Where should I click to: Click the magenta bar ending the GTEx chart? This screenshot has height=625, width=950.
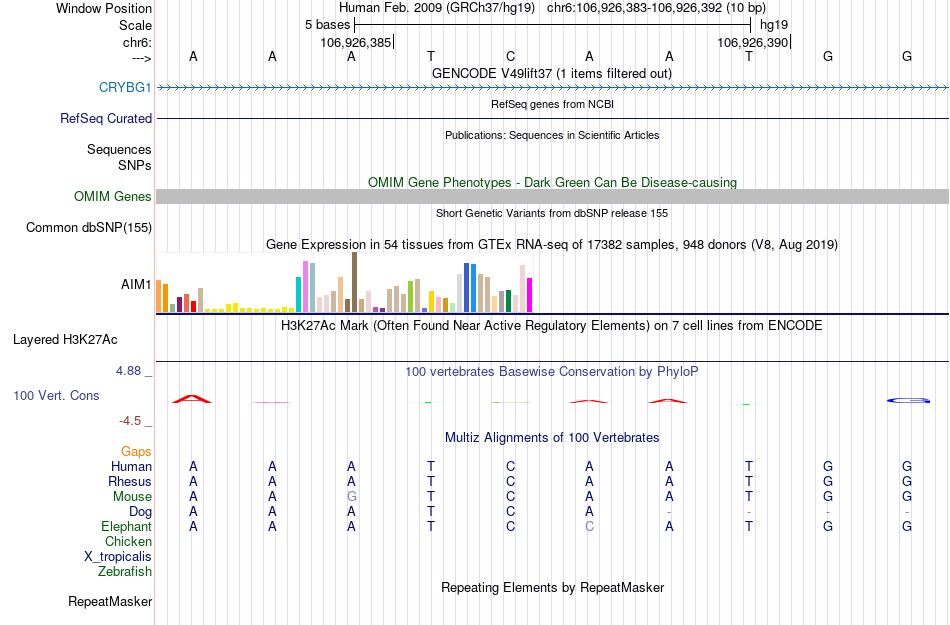(530, 295)
